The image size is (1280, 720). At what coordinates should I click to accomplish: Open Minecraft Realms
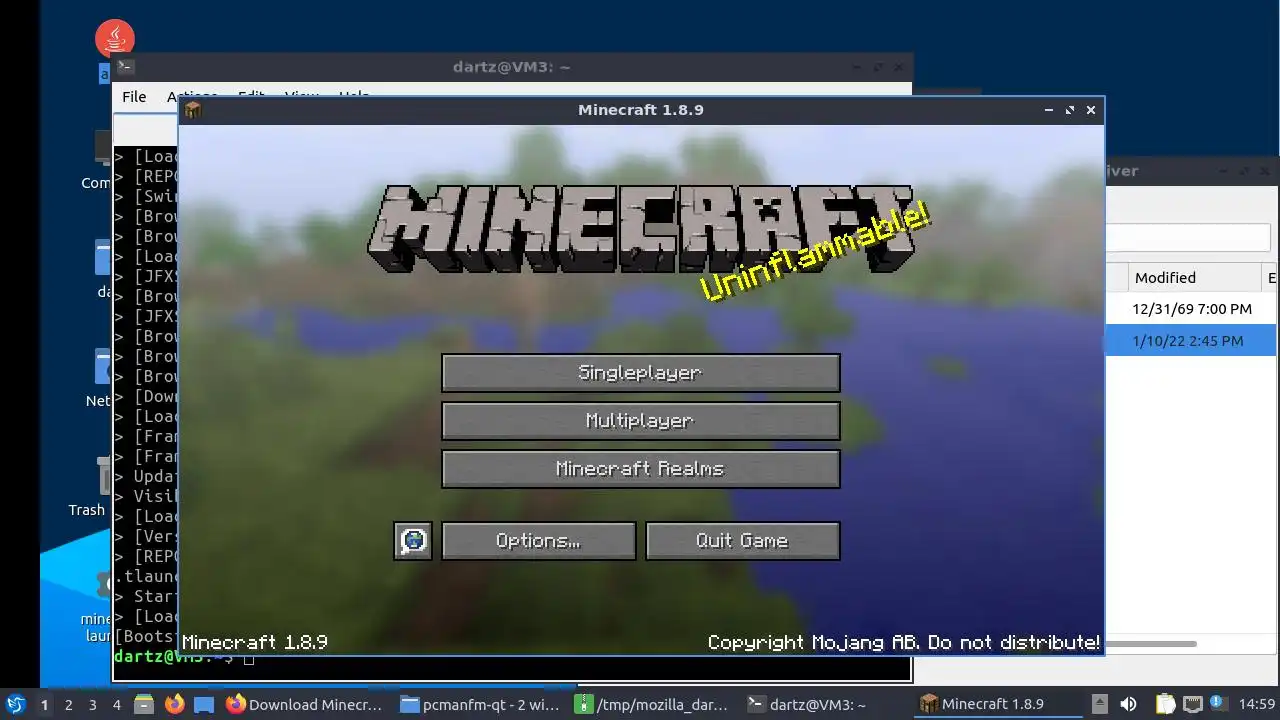(x=640, y=469)
